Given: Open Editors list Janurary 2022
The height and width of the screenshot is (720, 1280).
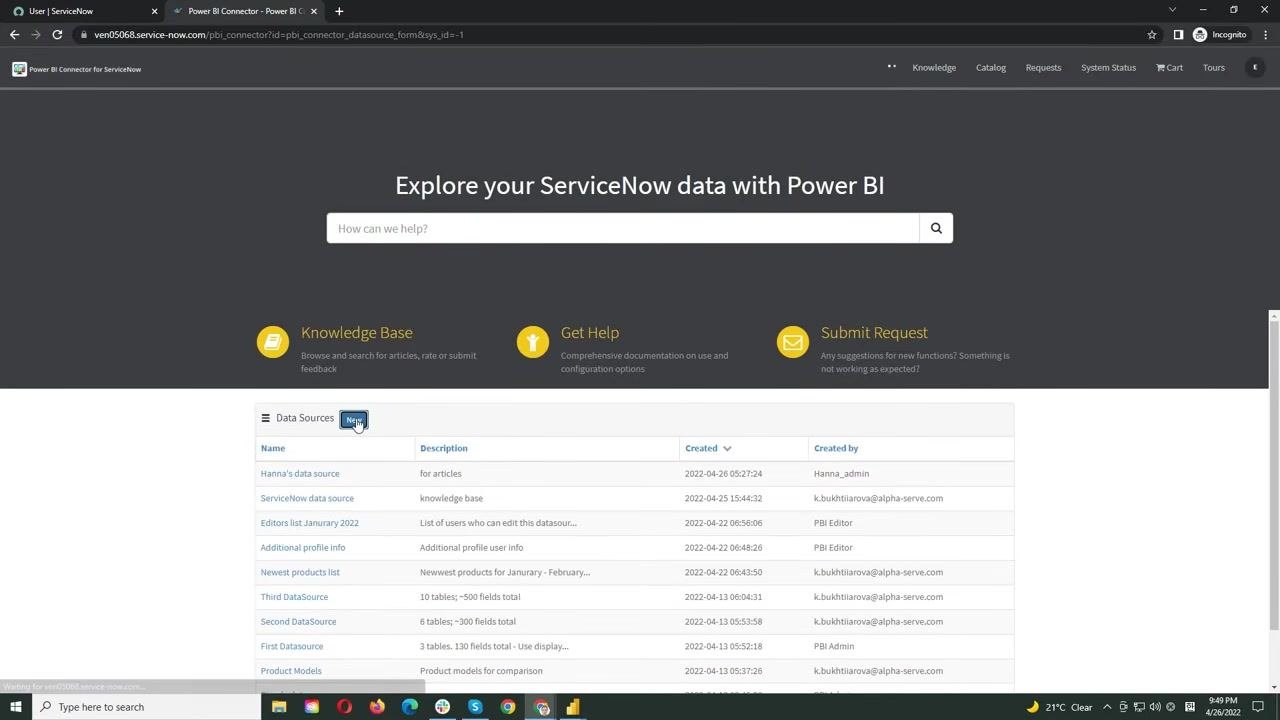Looking at the screenshot, I should coord(310,523).
